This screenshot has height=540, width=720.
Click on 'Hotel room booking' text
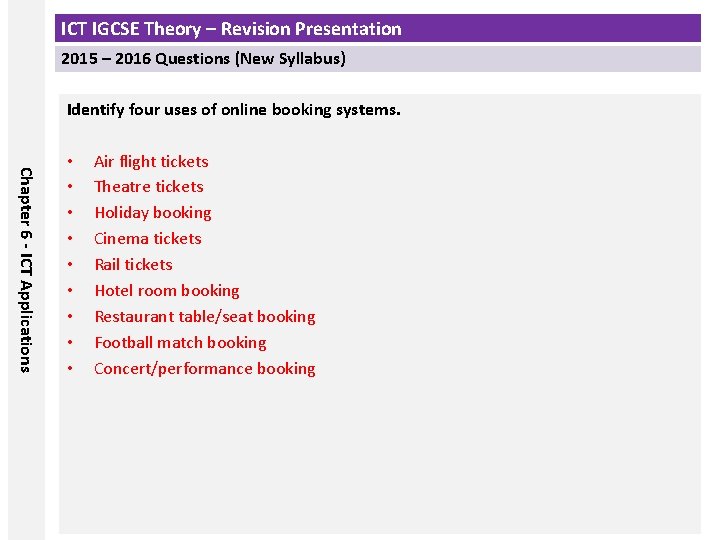coord(167,291)
